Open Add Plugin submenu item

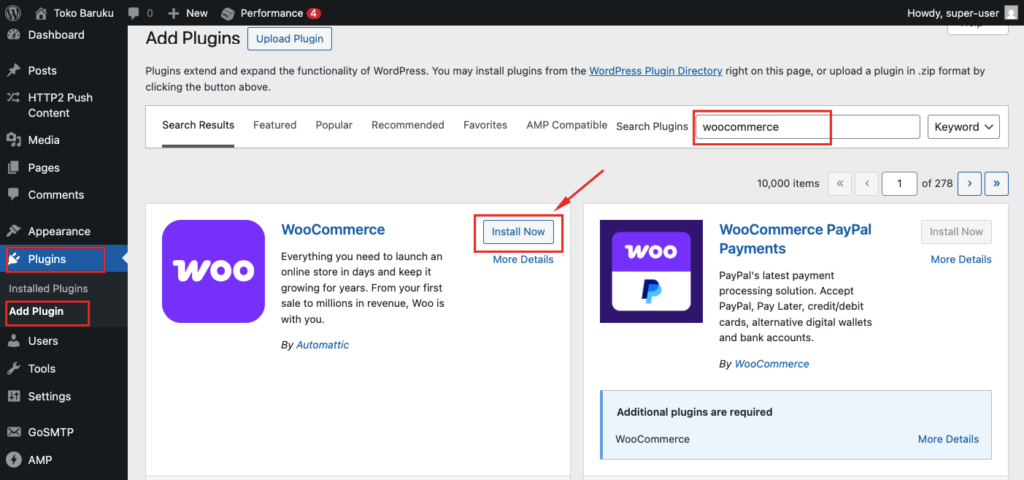pyautogui.click(x=37, y=312)
